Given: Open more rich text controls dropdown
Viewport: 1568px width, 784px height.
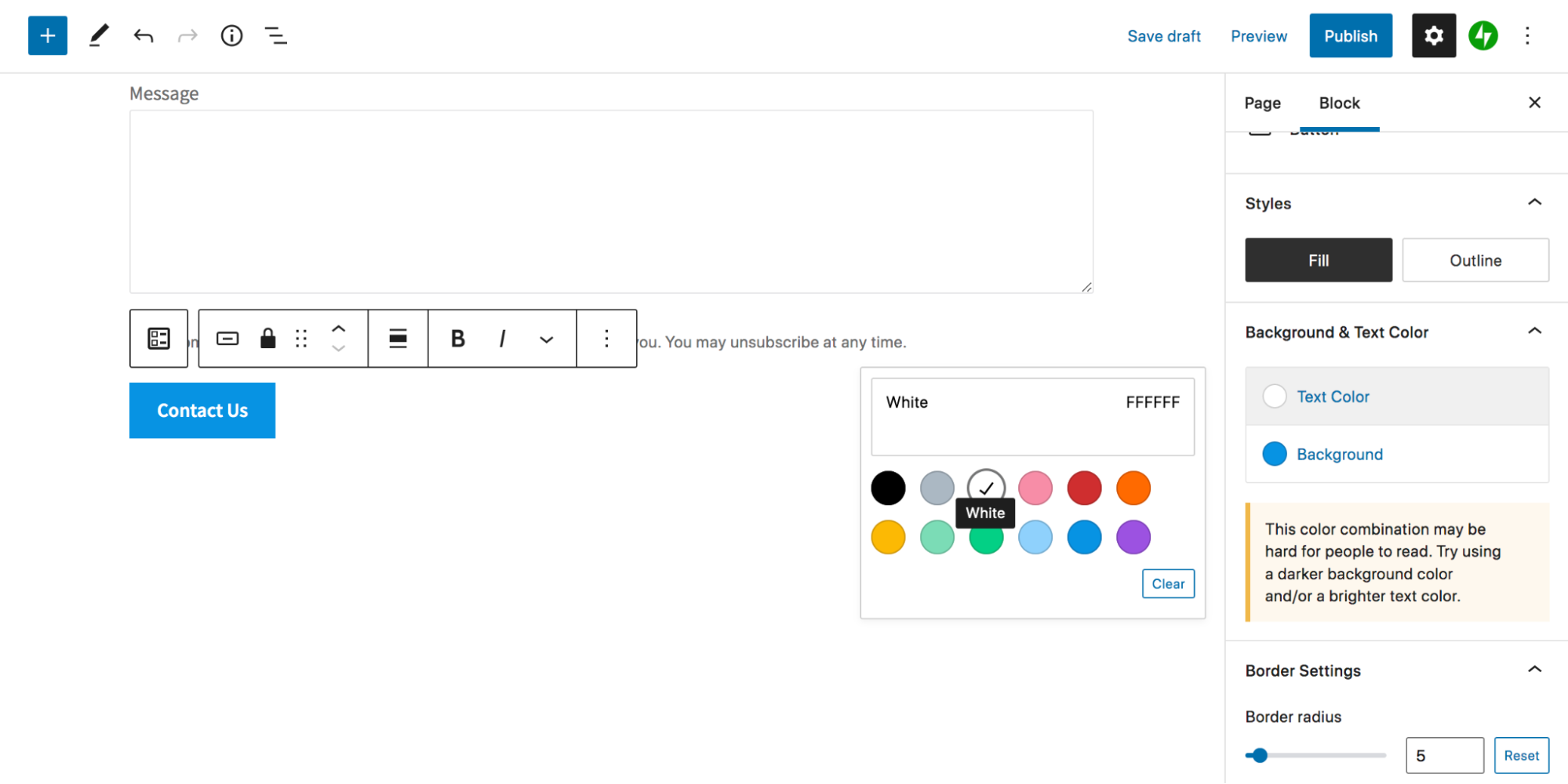Looking at the screenshot, I should [x=547, y=339].
